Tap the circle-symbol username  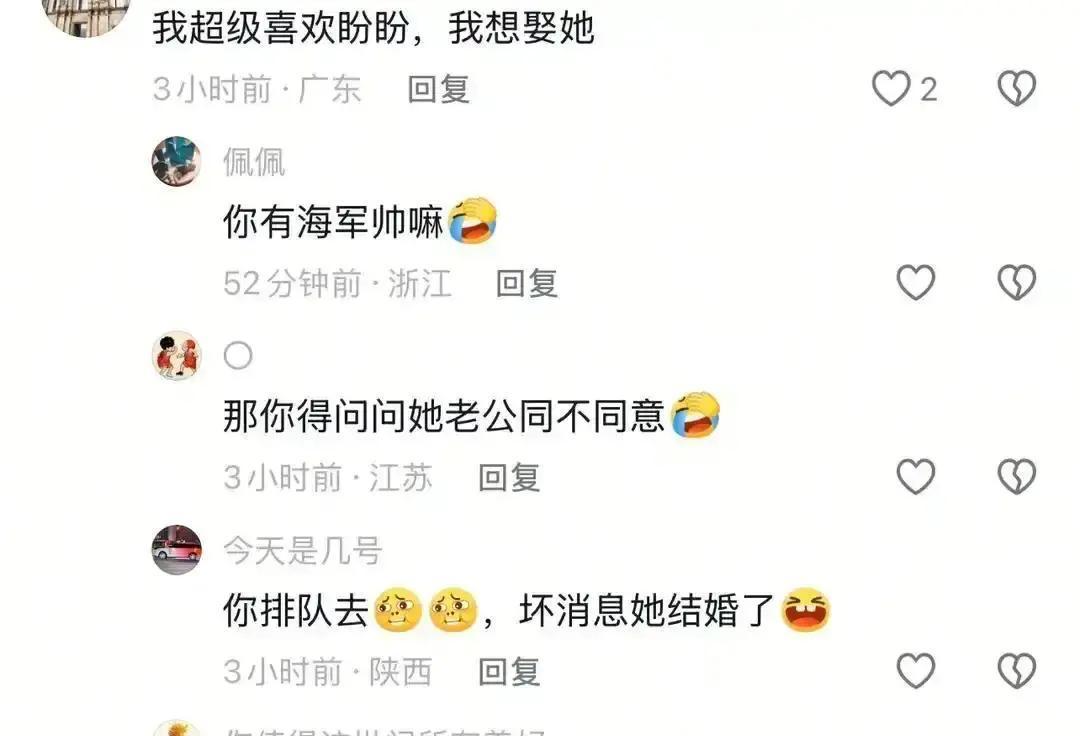click(238, 357)
